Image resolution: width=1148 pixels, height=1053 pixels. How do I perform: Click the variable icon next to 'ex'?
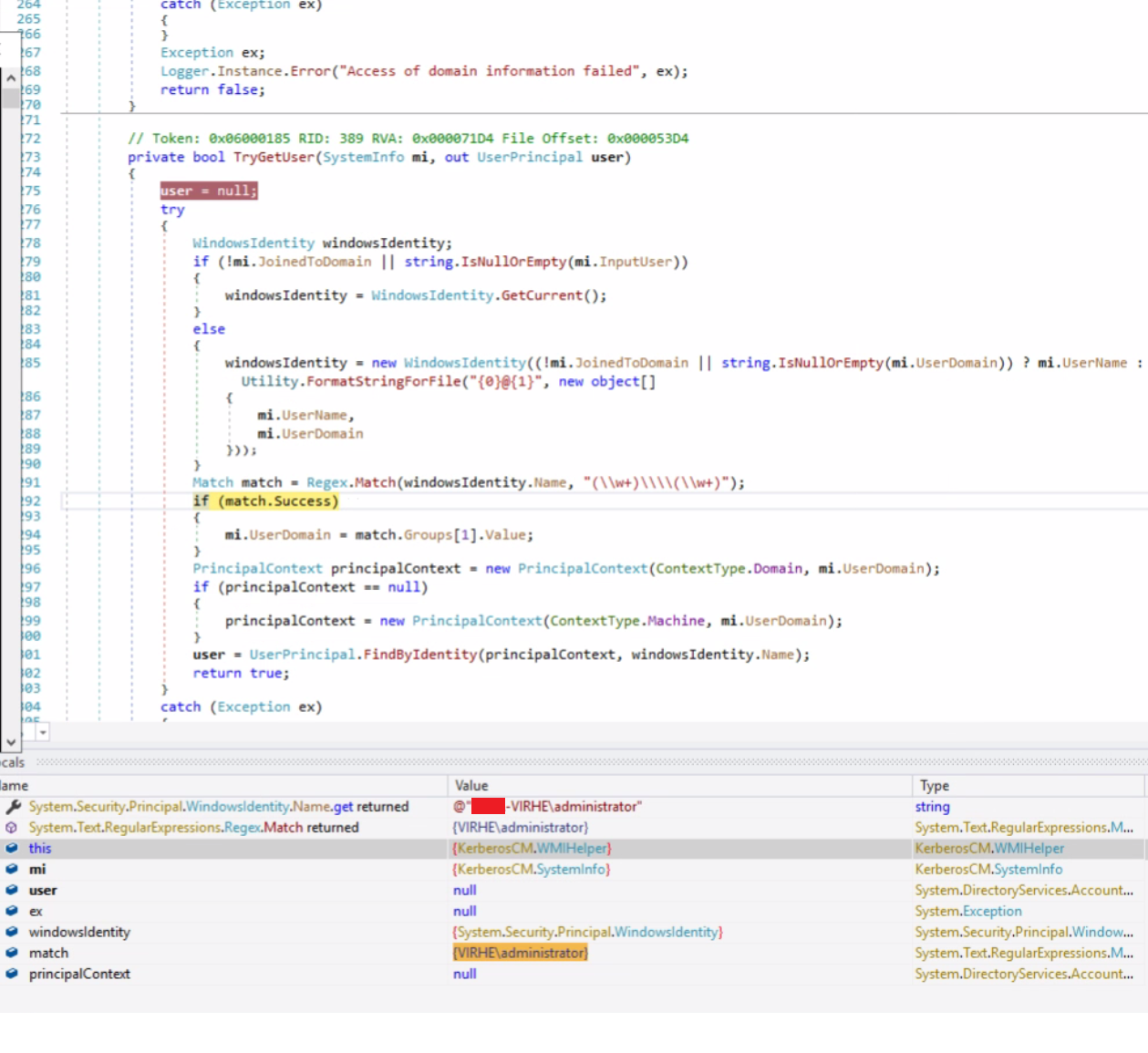12,911
